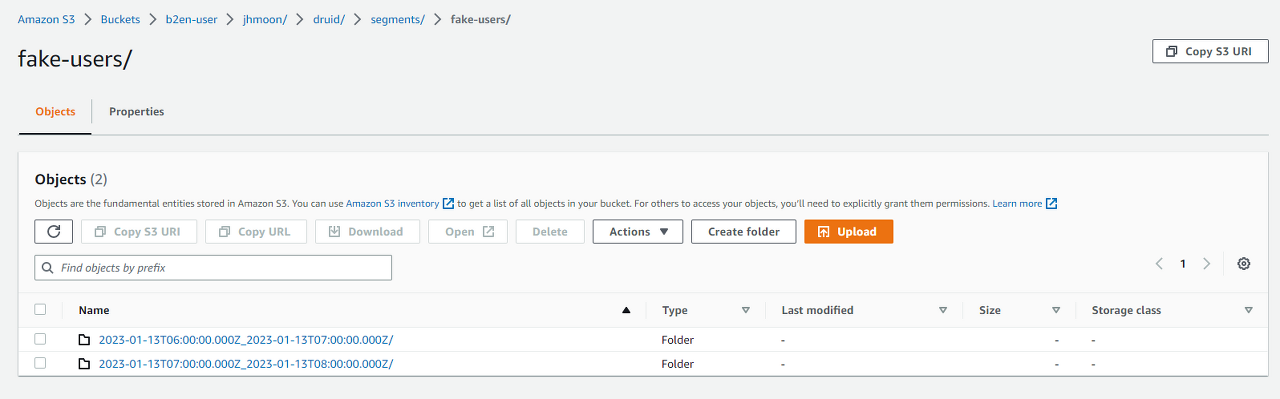This screenshot has height=399, width=1280.
Task: Click the Delete button
Action: click(550, 232)
